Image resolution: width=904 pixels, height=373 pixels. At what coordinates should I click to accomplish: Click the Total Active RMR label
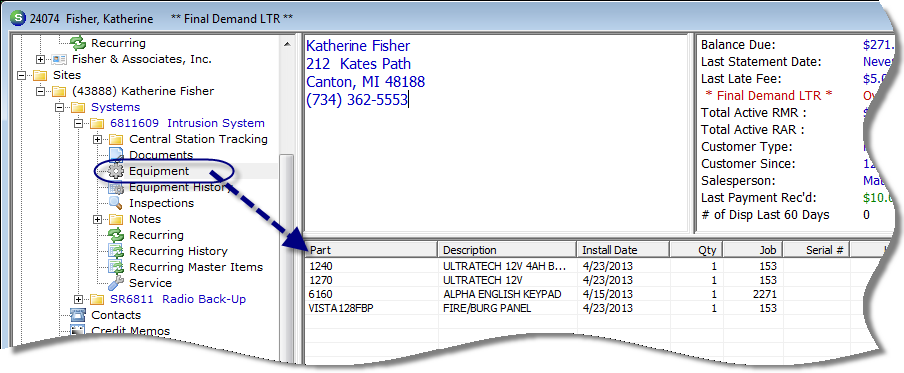pos(754,112)
